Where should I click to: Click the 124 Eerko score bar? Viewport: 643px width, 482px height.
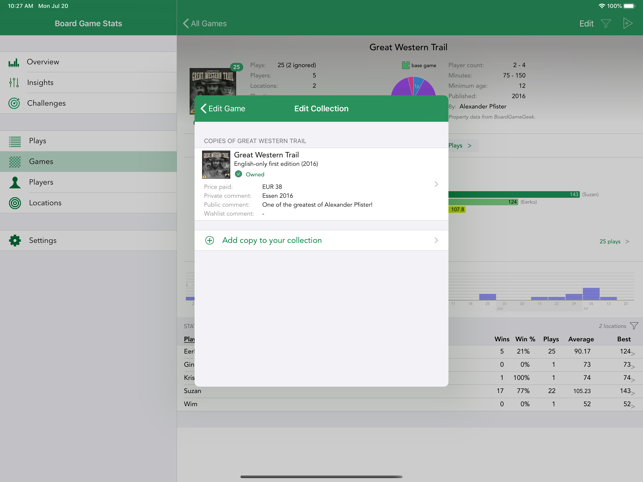click(483, 202)
